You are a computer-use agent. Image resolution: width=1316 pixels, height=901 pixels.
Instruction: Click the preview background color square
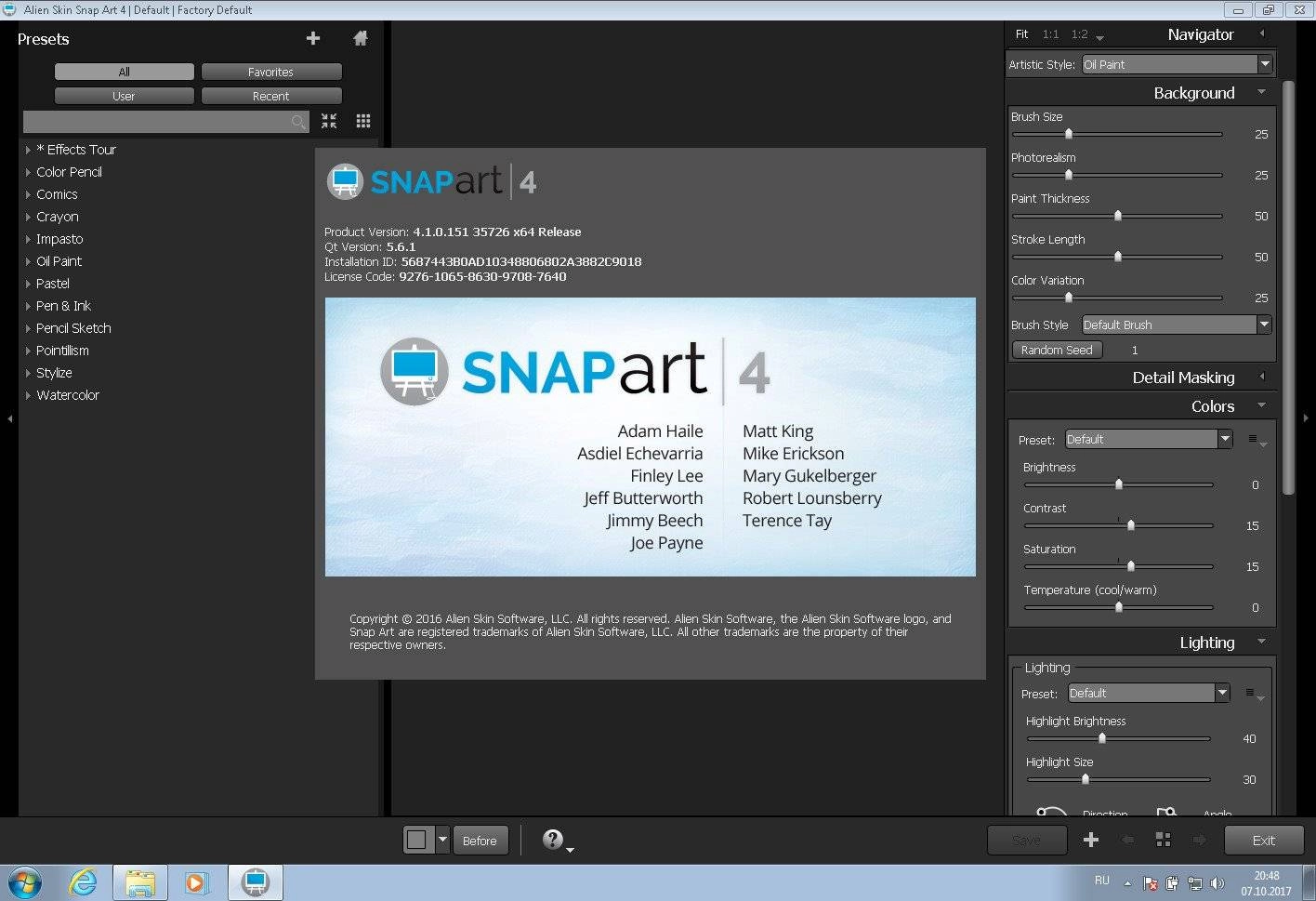pos(417,841)
